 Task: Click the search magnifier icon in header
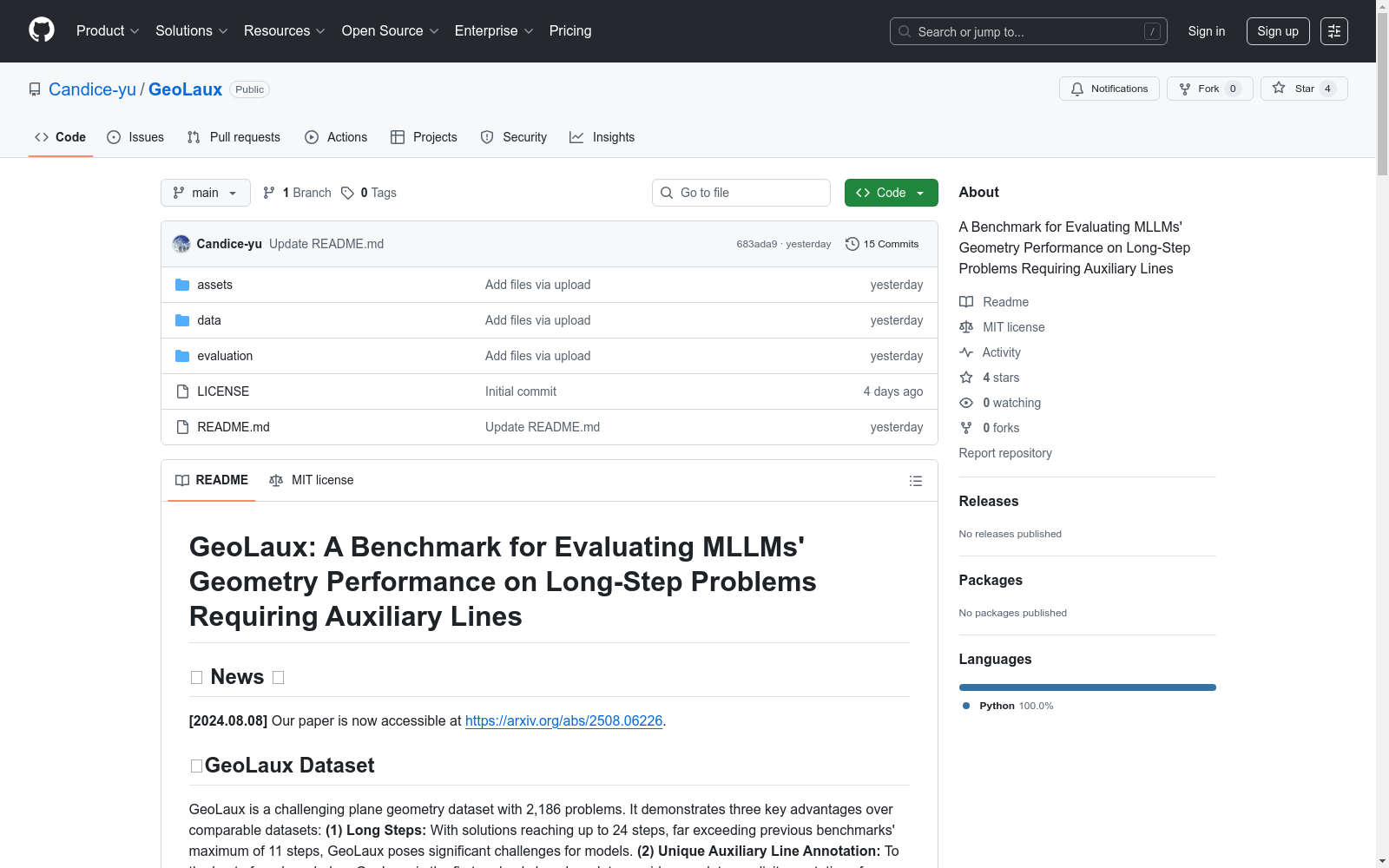coord(905,31)
